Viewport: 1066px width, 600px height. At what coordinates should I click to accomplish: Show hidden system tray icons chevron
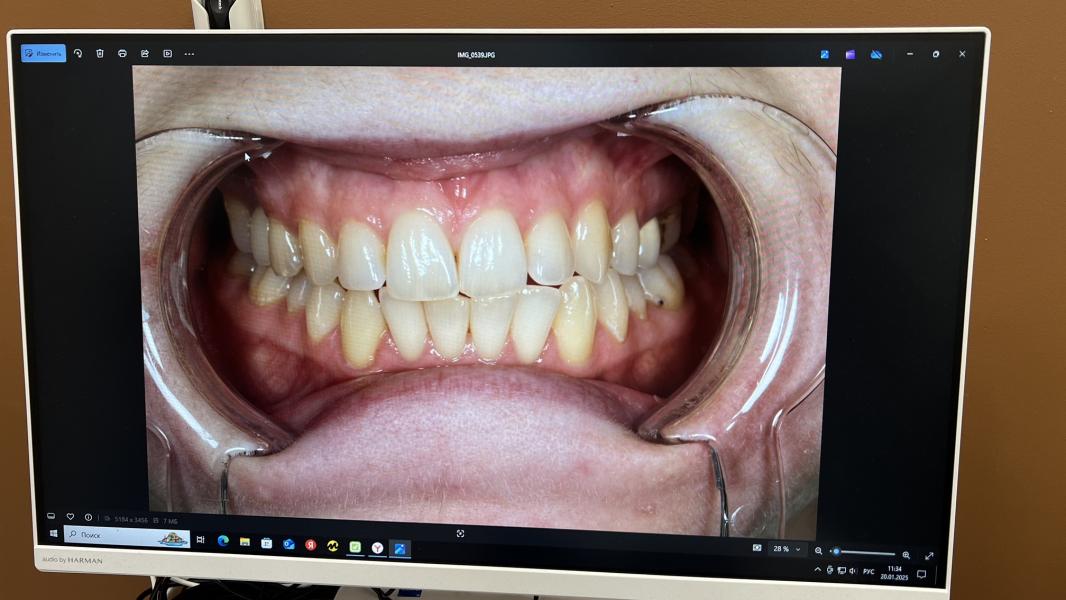point(817,569)
